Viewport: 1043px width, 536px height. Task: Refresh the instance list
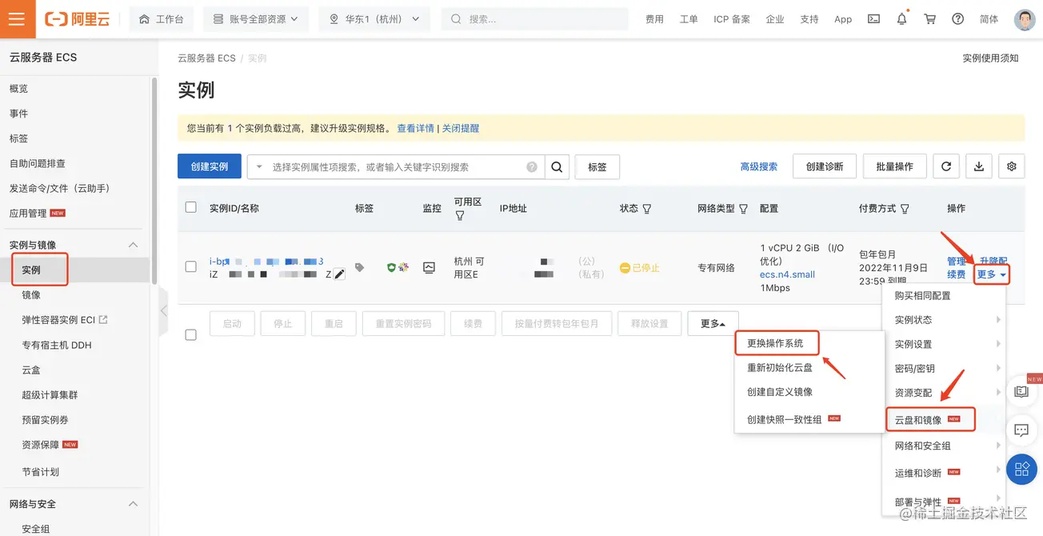pyautogui.click(x=946, y=166)
